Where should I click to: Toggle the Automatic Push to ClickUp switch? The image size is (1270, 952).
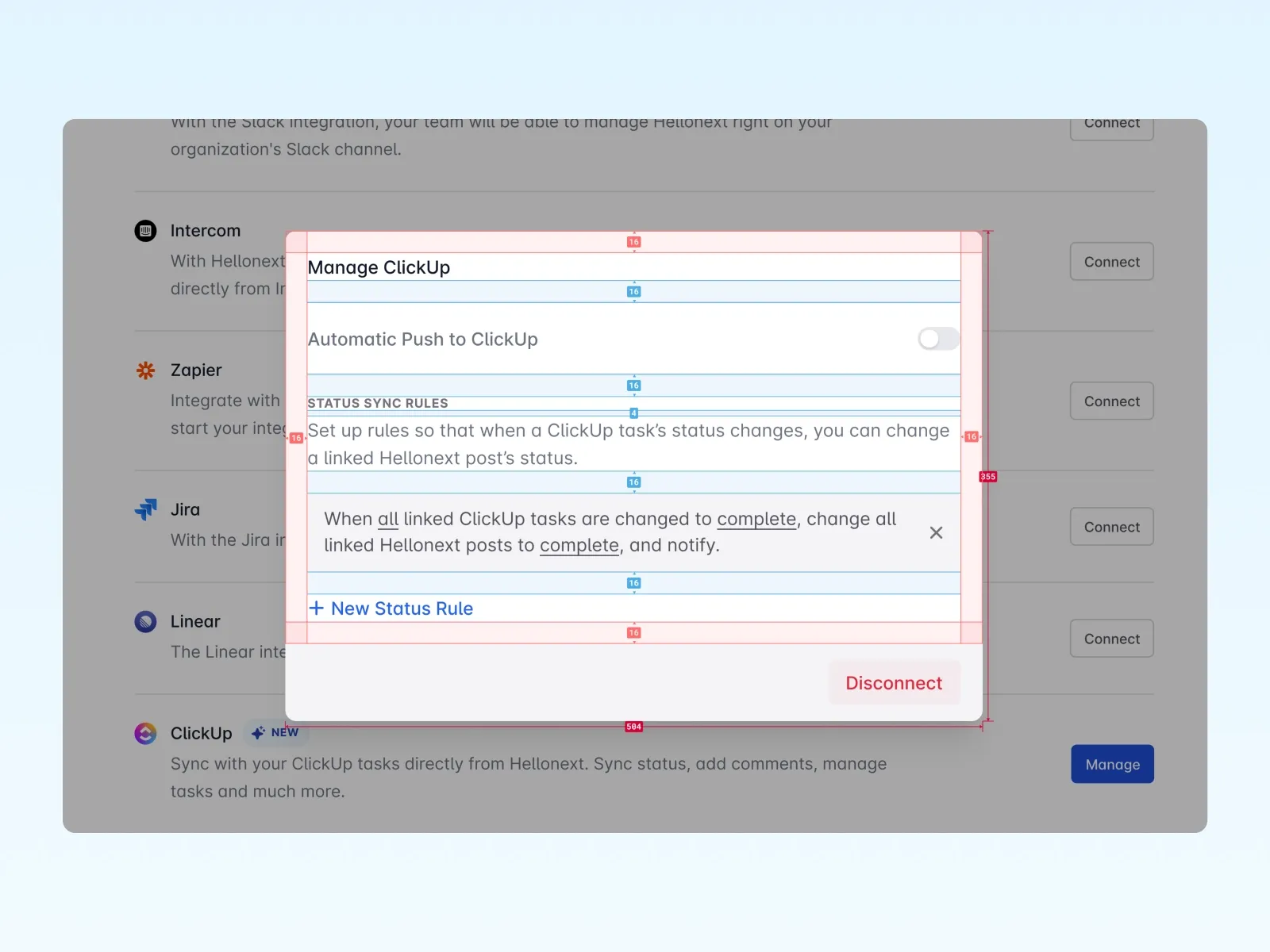click(938, 339)
